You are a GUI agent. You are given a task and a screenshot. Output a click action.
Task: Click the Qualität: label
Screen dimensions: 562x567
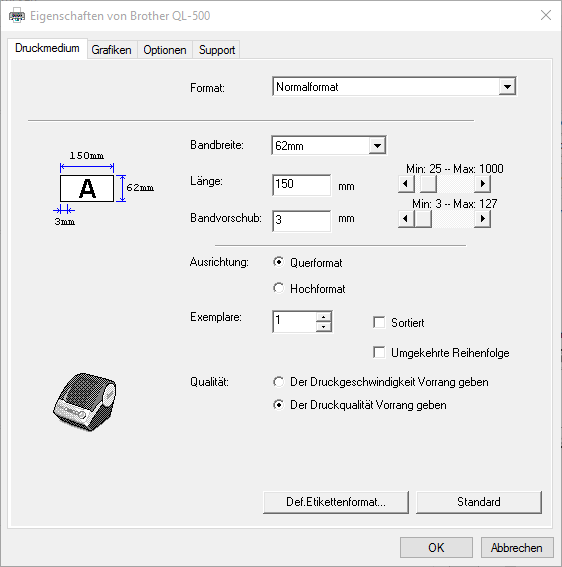click(x=209, y=382)
